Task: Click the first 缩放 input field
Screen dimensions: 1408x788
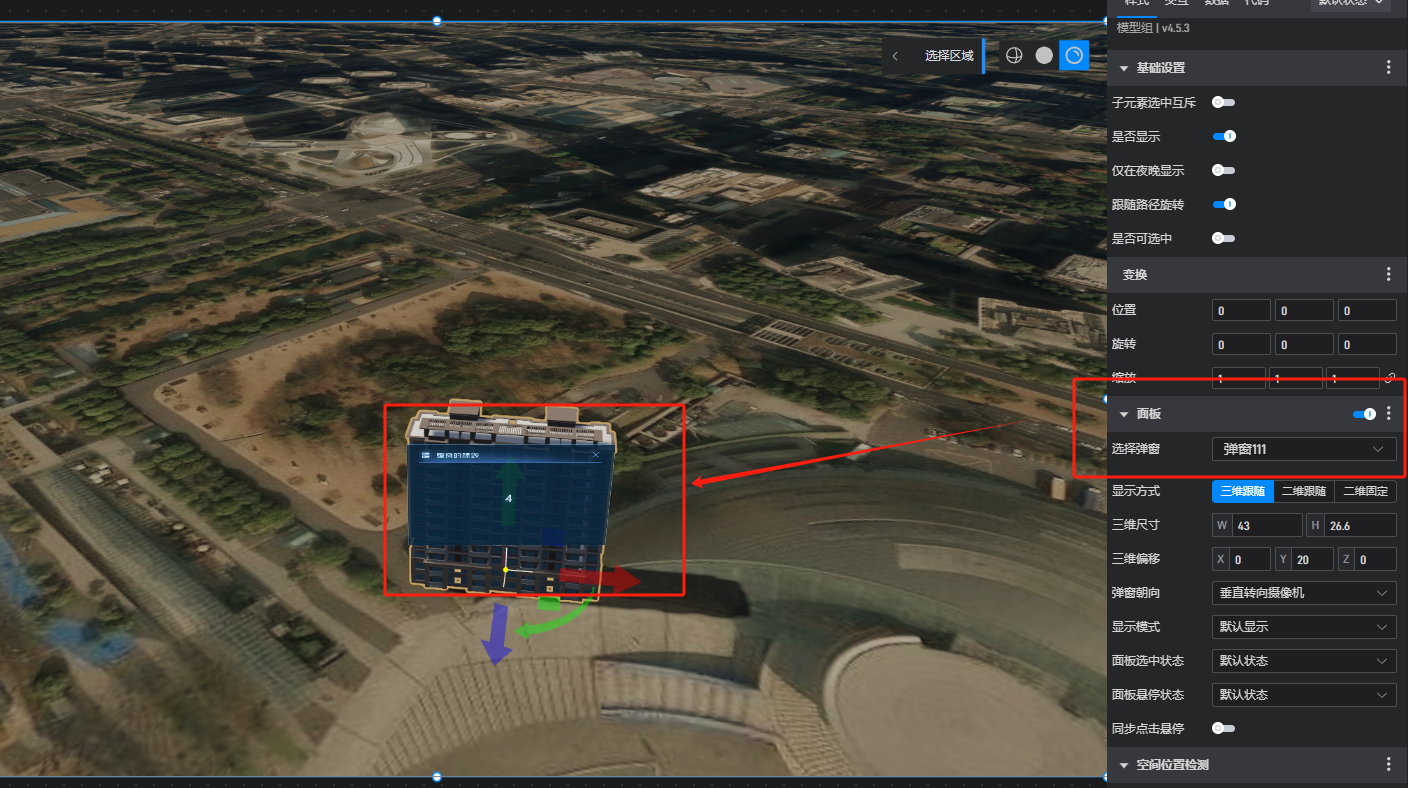Action: tap(1238, 378)
